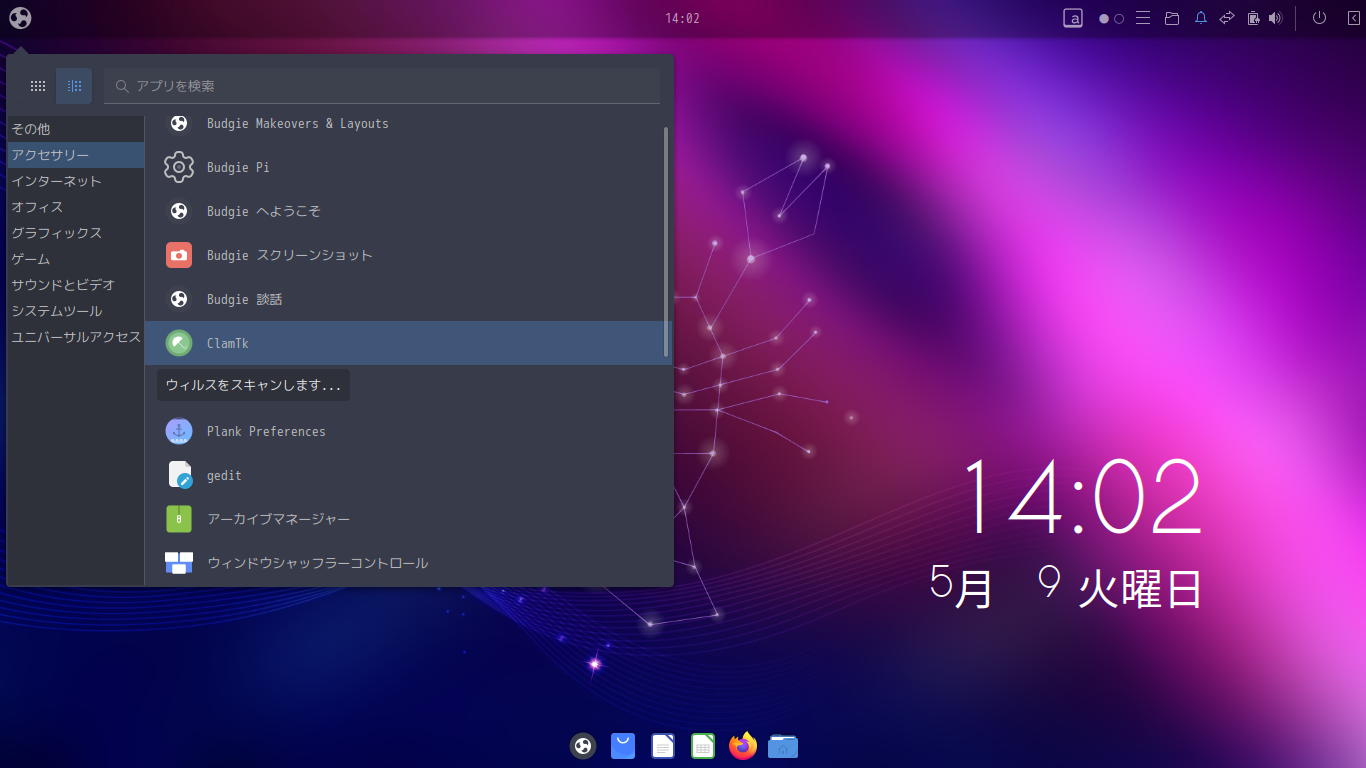Open the three-lines applet in panel
This screenshot has width=1366, height=768.
1143,18
